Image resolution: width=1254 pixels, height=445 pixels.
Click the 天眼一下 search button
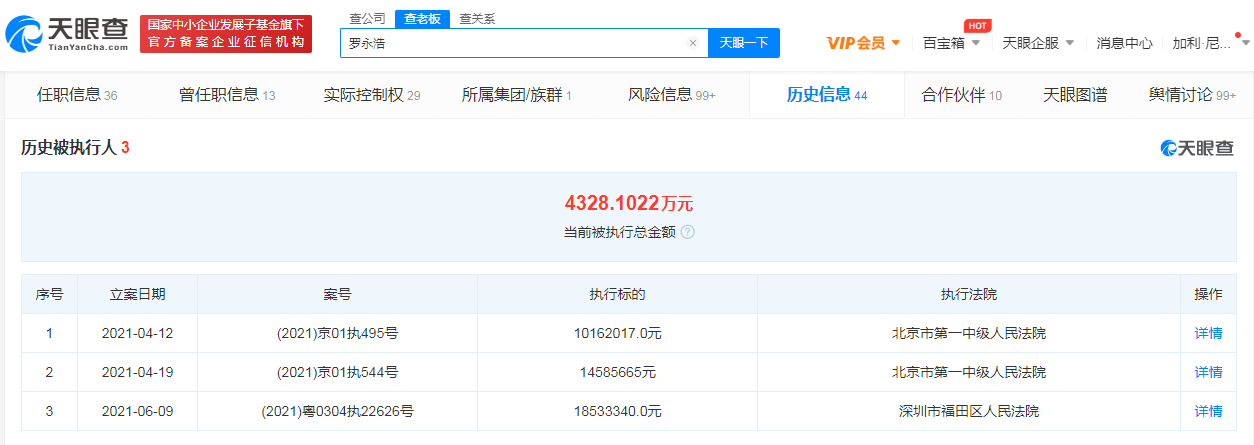[744, 43]
